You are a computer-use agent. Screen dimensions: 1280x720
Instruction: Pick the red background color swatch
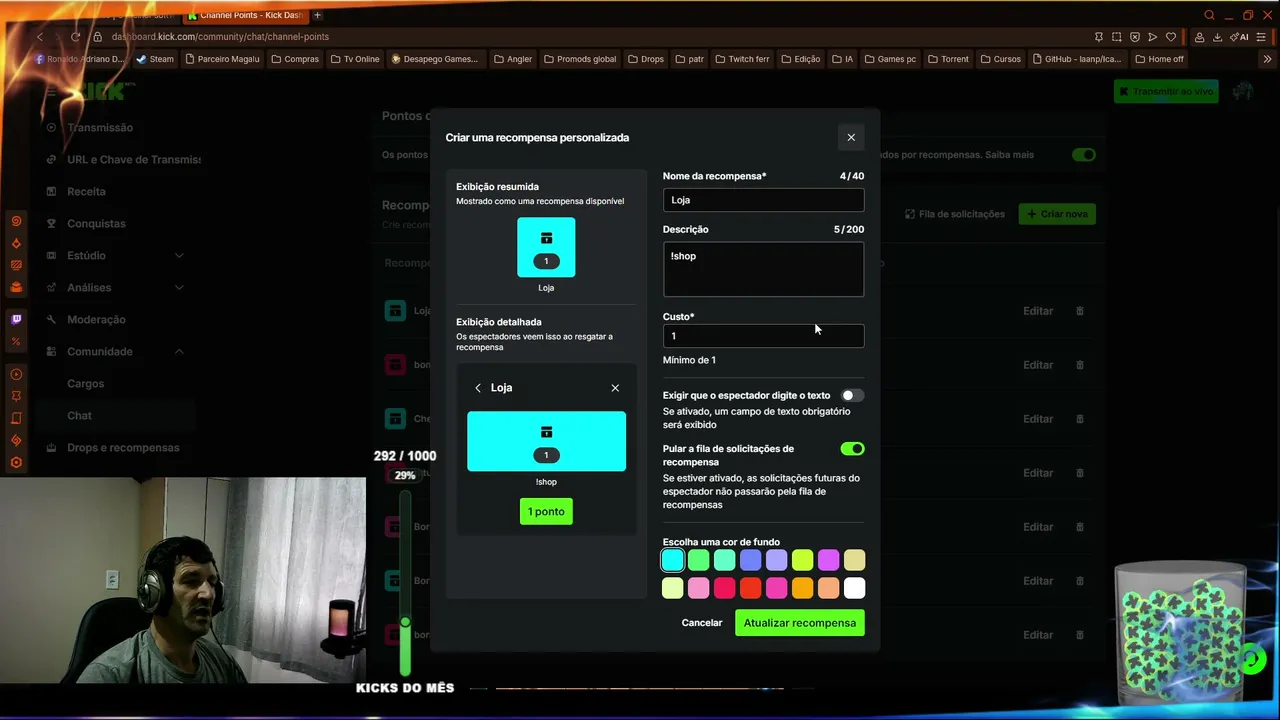pos(751,588)
